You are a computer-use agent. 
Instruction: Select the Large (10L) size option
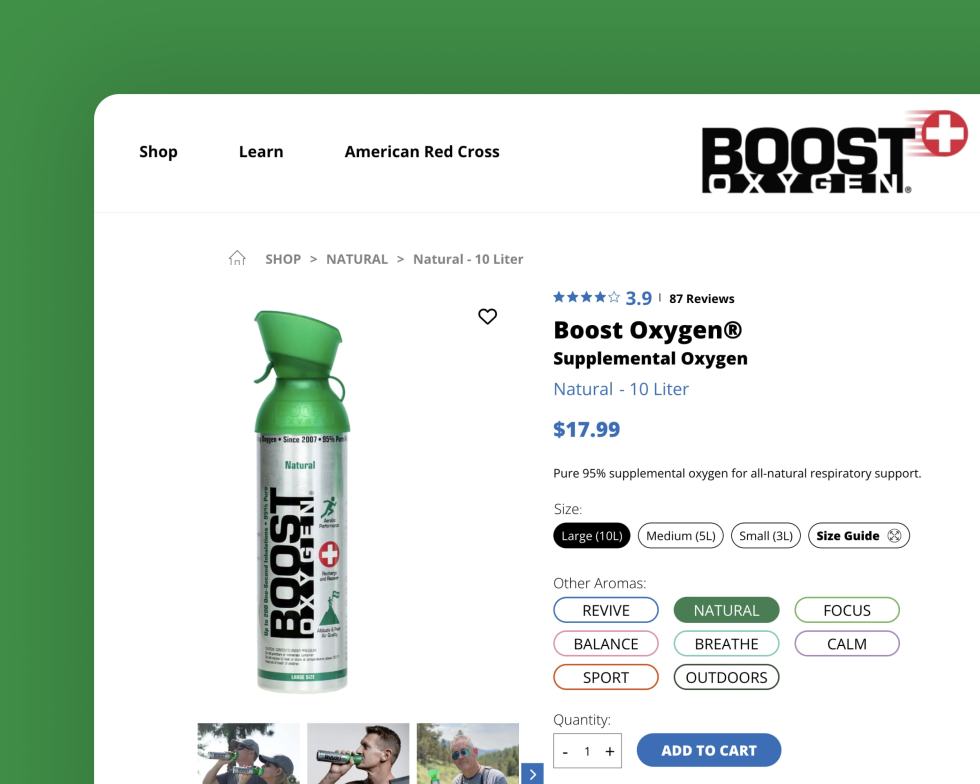[590, 535]
